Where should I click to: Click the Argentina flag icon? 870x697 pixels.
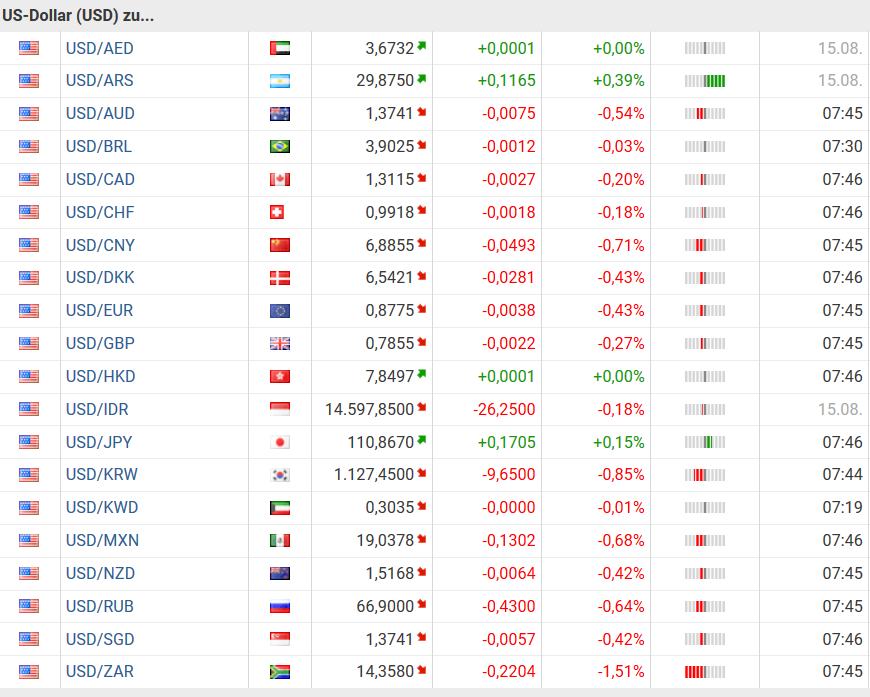tap(280, 81)
